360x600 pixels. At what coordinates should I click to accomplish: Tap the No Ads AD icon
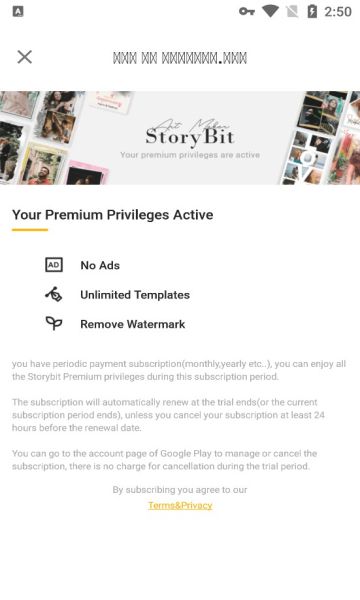pyautogui.click(x=54, y=265)
